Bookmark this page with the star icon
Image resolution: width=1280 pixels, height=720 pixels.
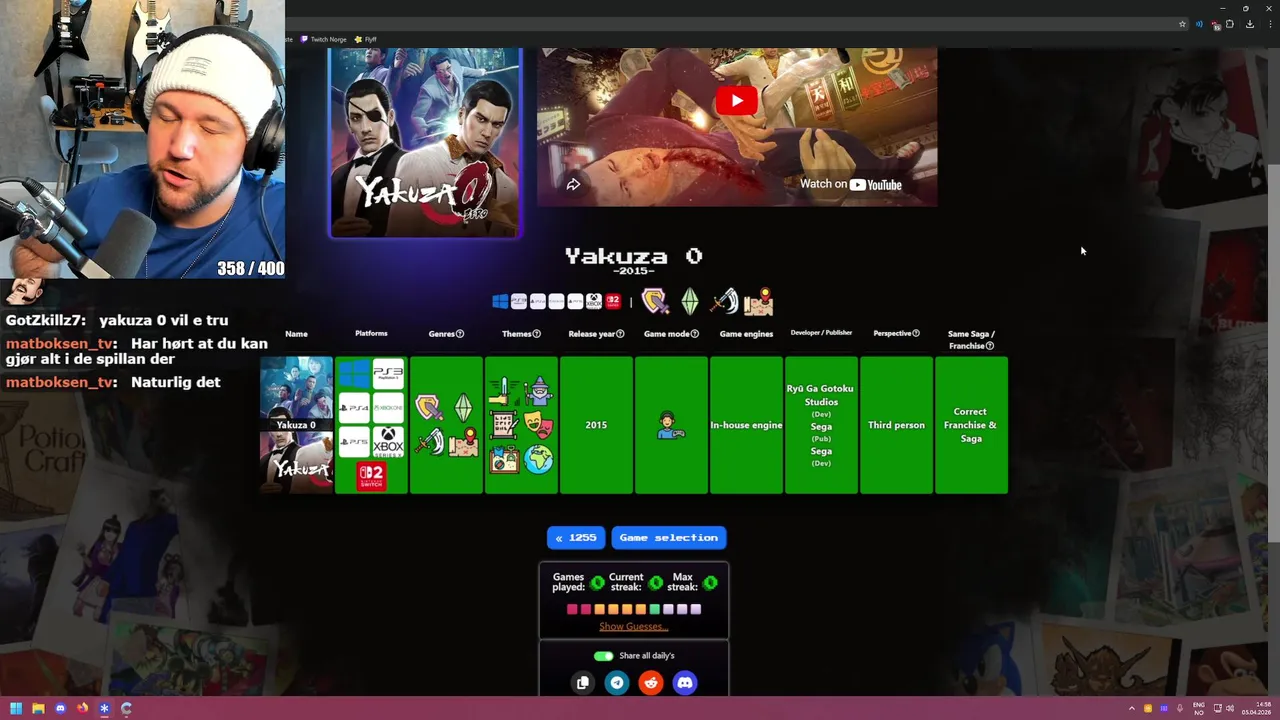1182,24
